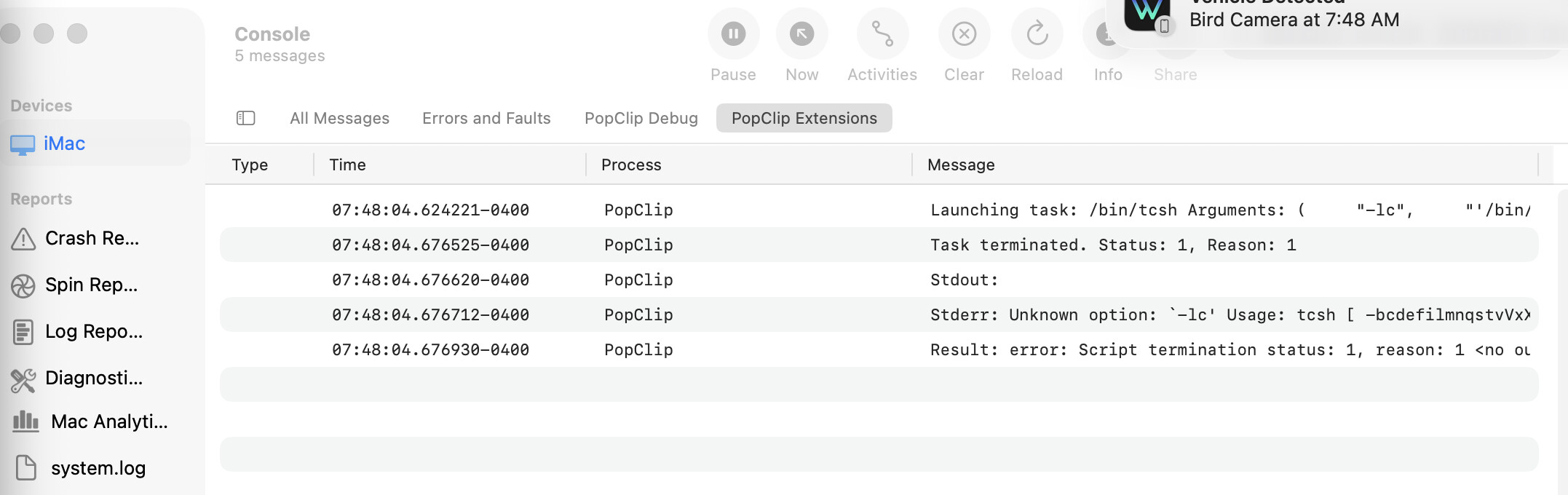Pause the log message stream
The width and height of the screenshot is (1568, 495).
733,34
